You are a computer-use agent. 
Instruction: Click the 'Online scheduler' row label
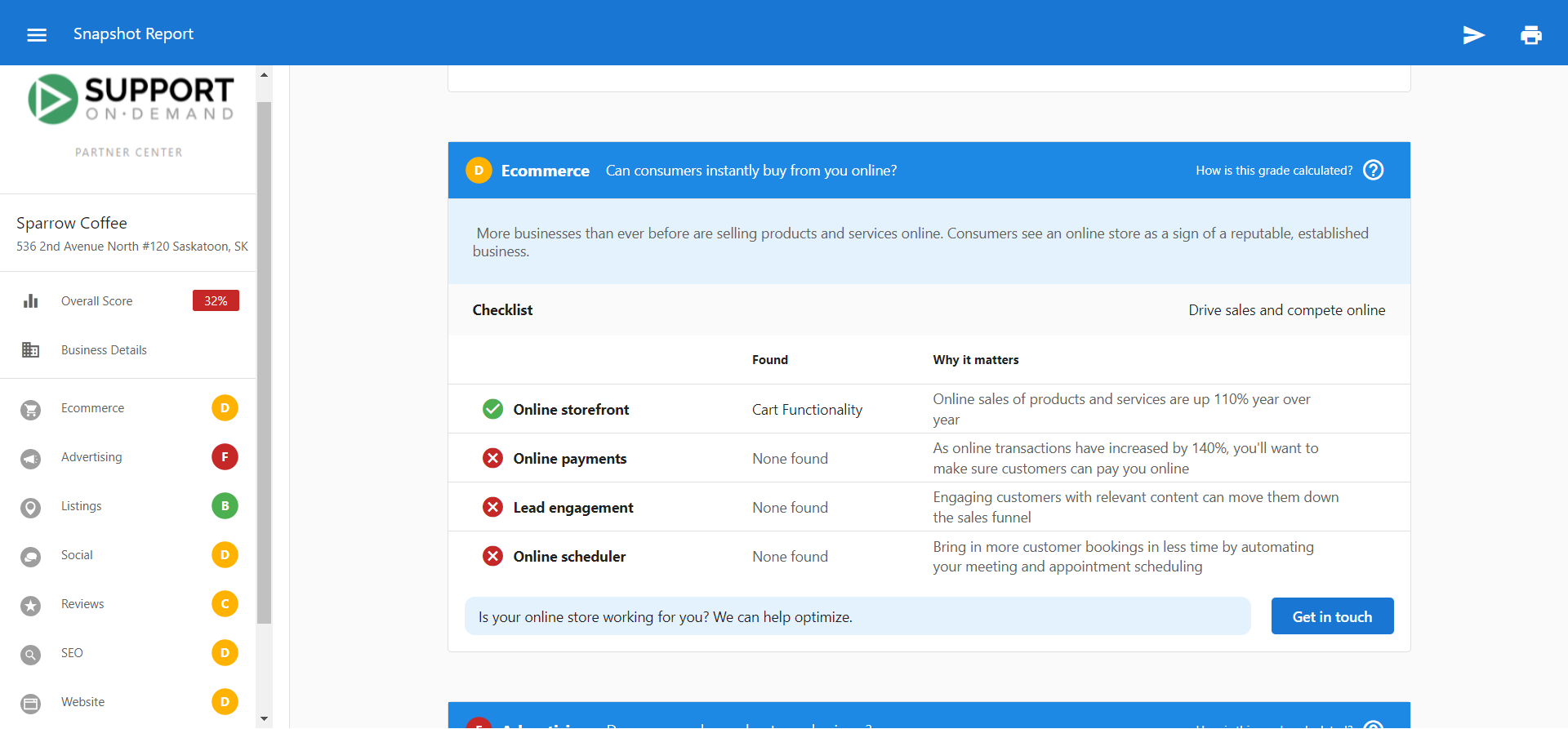569,557
